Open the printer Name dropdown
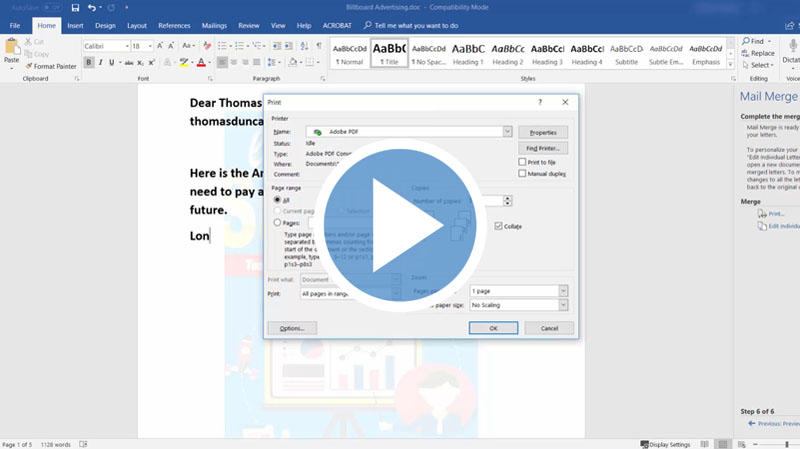 coord(507,131)
